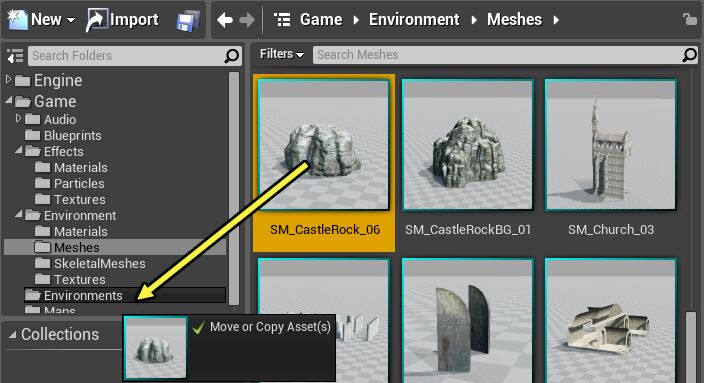Click the asset view scrollbar

point(691,347)
